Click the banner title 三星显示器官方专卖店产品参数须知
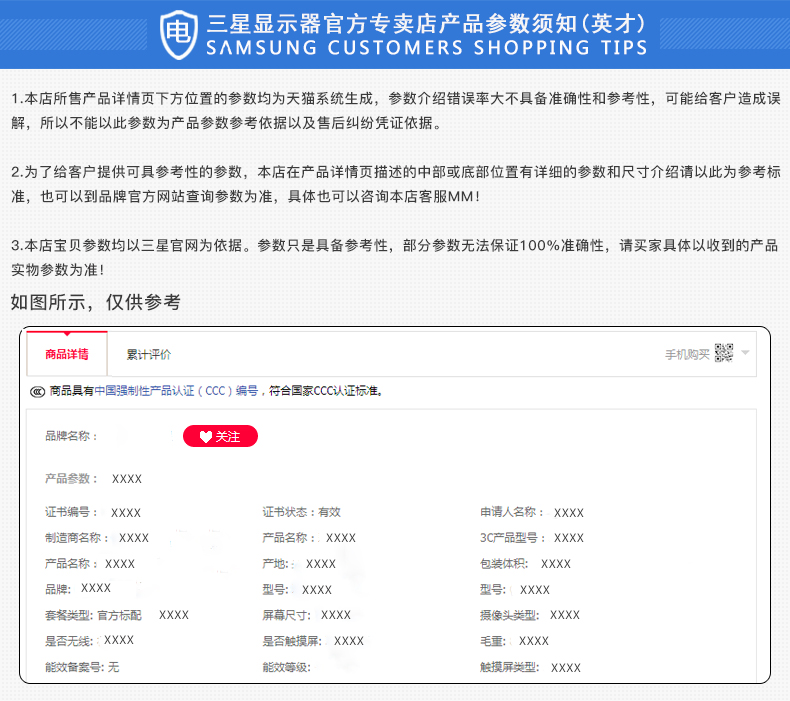Image resolution: width=790 pixels, height=701 pixels. point(425,23)
